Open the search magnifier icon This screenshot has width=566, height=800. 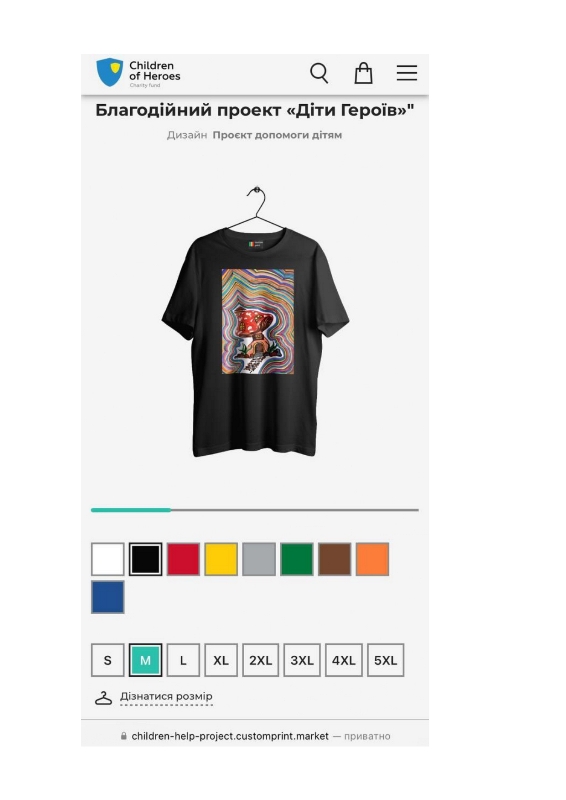click(319, 73)
